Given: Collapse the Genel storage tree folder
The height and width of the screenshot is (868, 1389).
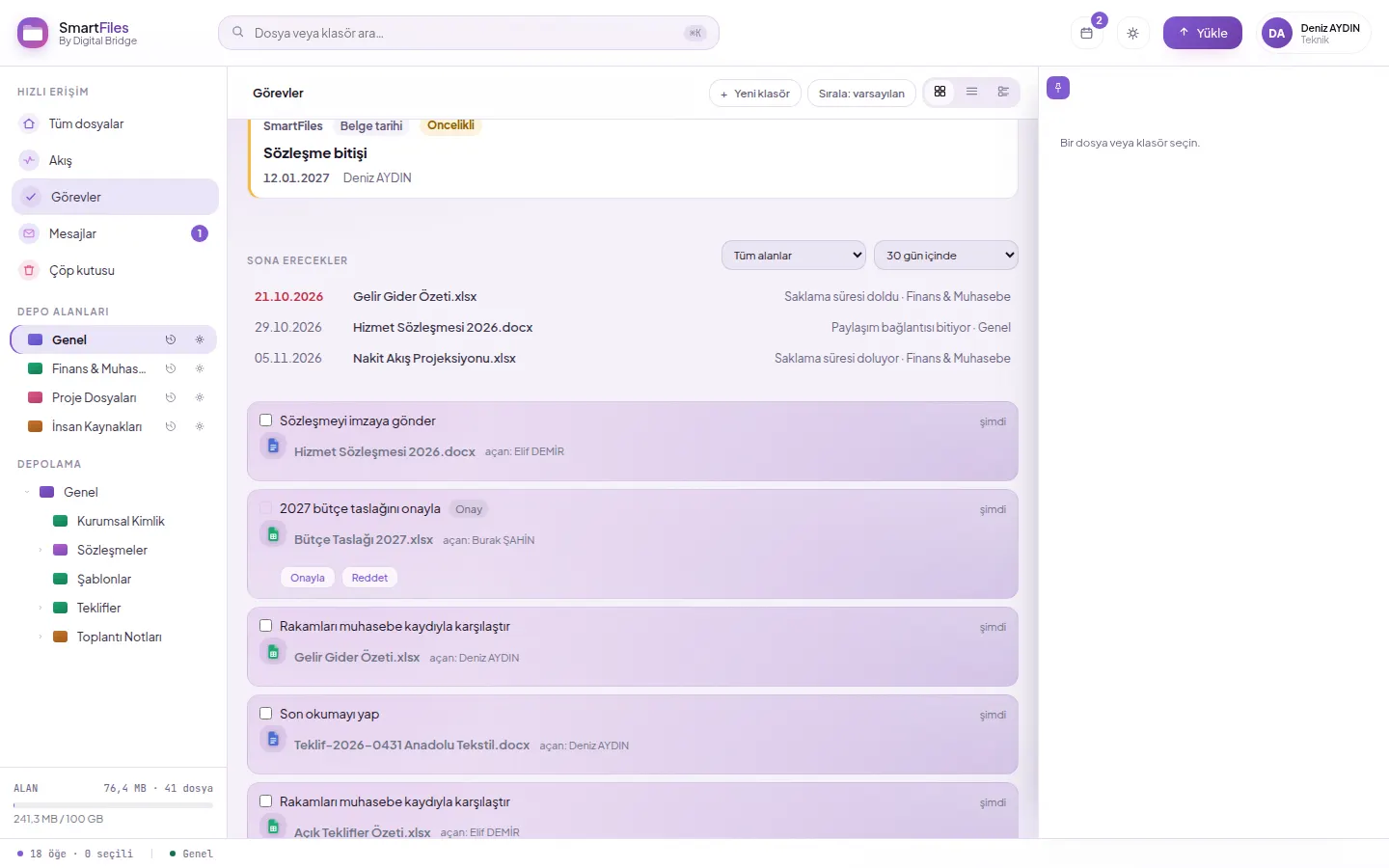Looking at the screenshot, I should (x=27, y=492).
